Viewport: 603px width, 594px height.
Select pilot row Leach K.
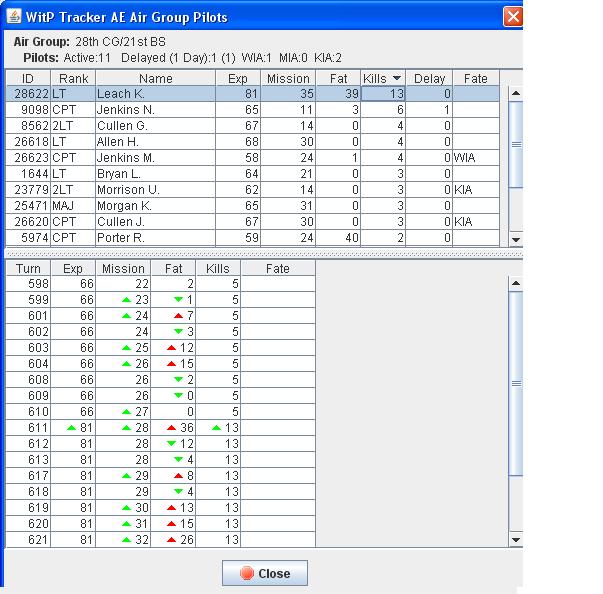click(252, 94)
